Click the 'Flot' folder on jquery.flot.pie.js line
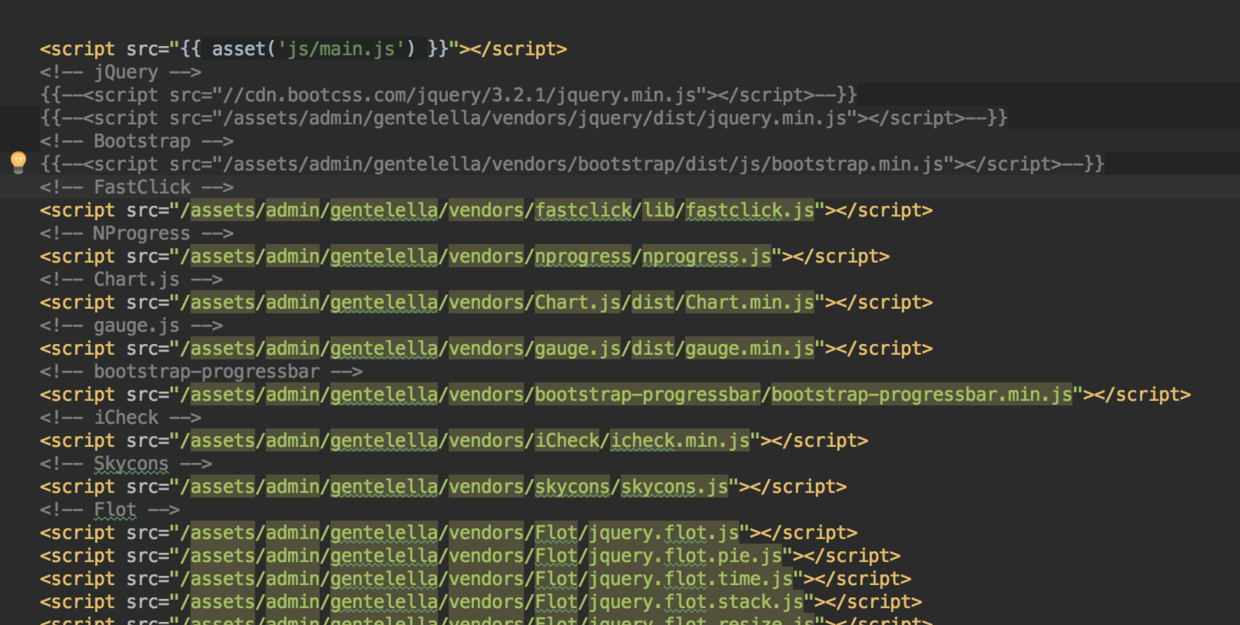 point(555,555)
